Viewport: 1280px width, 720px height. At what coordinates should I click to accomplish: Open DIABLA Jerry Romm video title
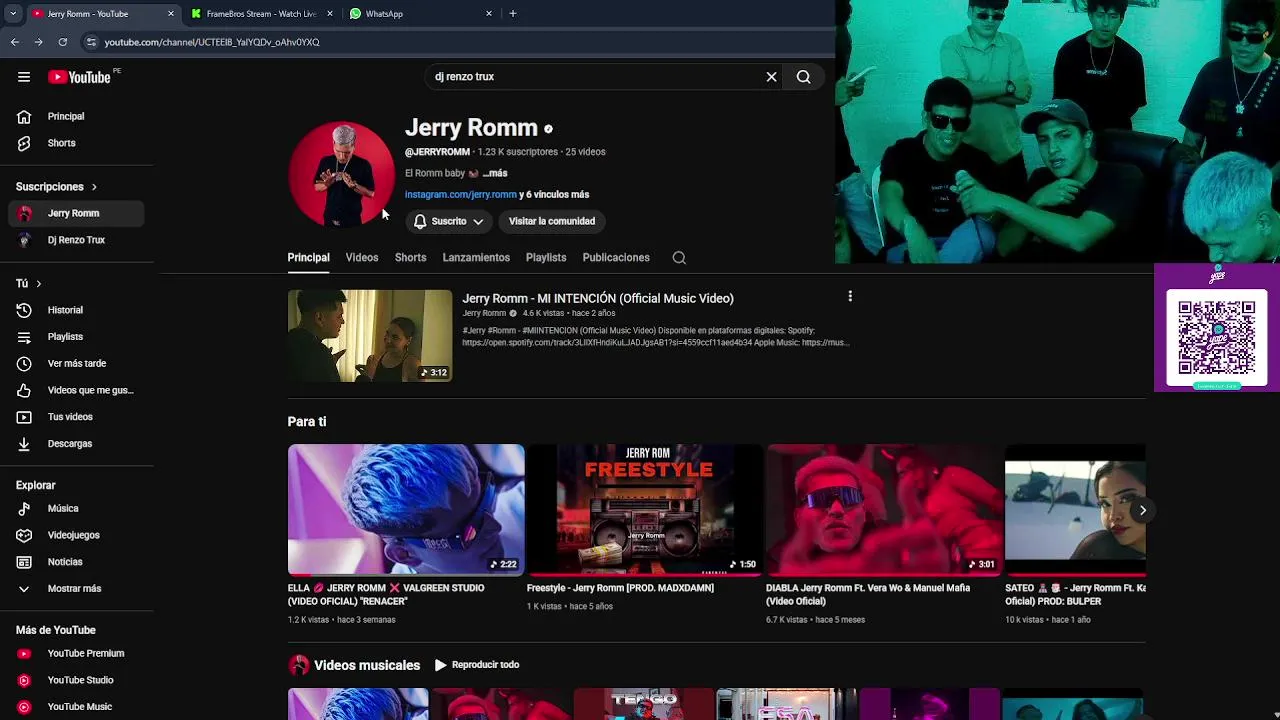tap(868, 594)
